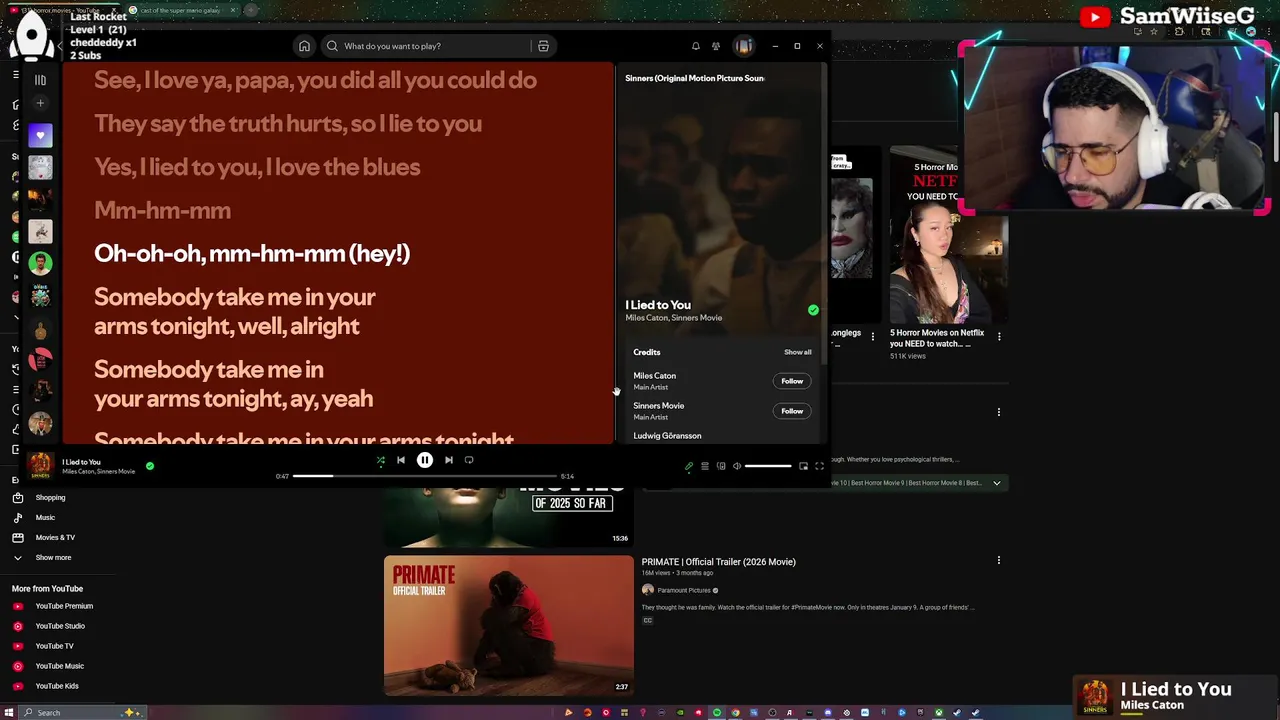Jump to lyric 'Yes, I lied to you'

(x=257, y=167)
